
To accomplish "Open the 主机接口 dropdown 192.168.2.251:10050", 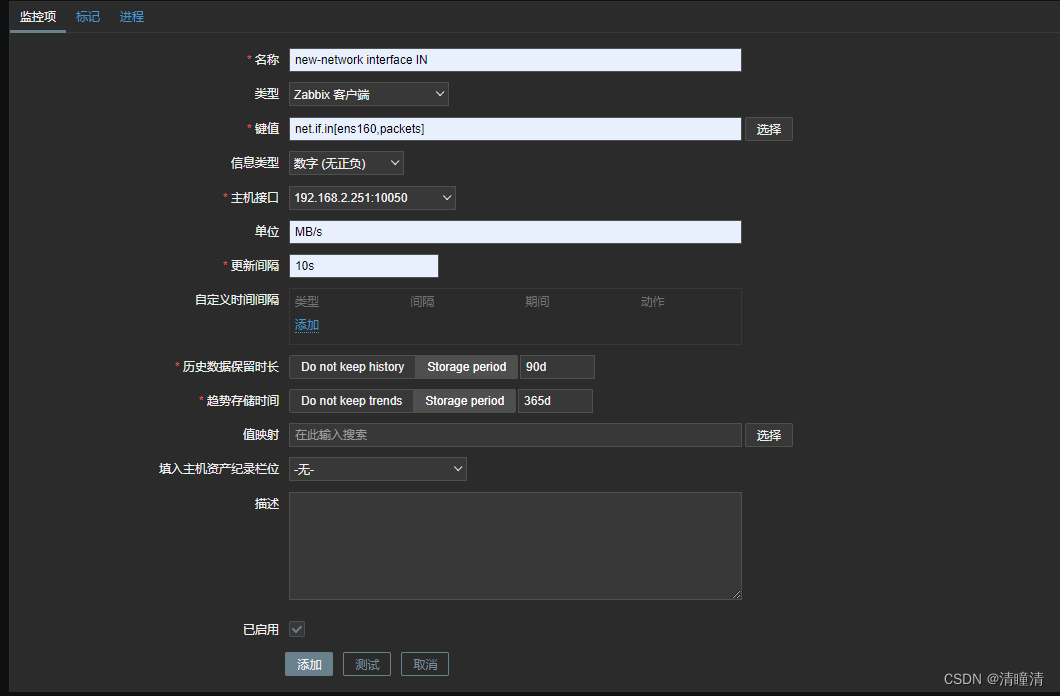I will click(x=372, y=198).
